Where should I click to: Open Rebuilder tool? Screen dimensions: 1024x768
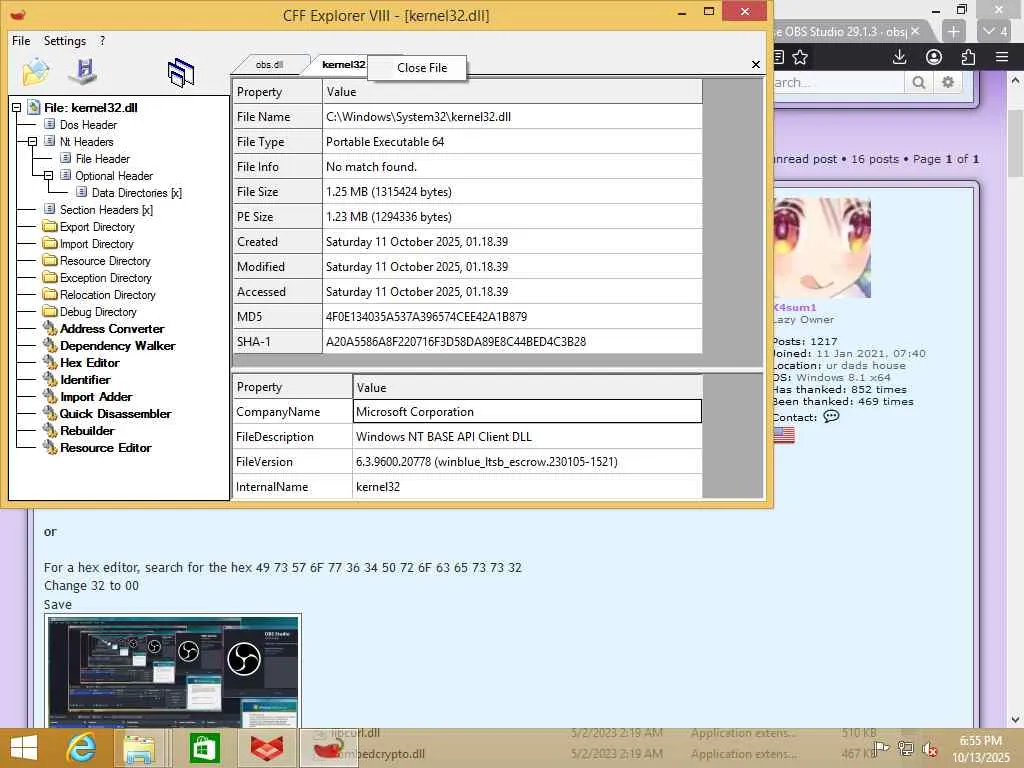tap(87, 431)
